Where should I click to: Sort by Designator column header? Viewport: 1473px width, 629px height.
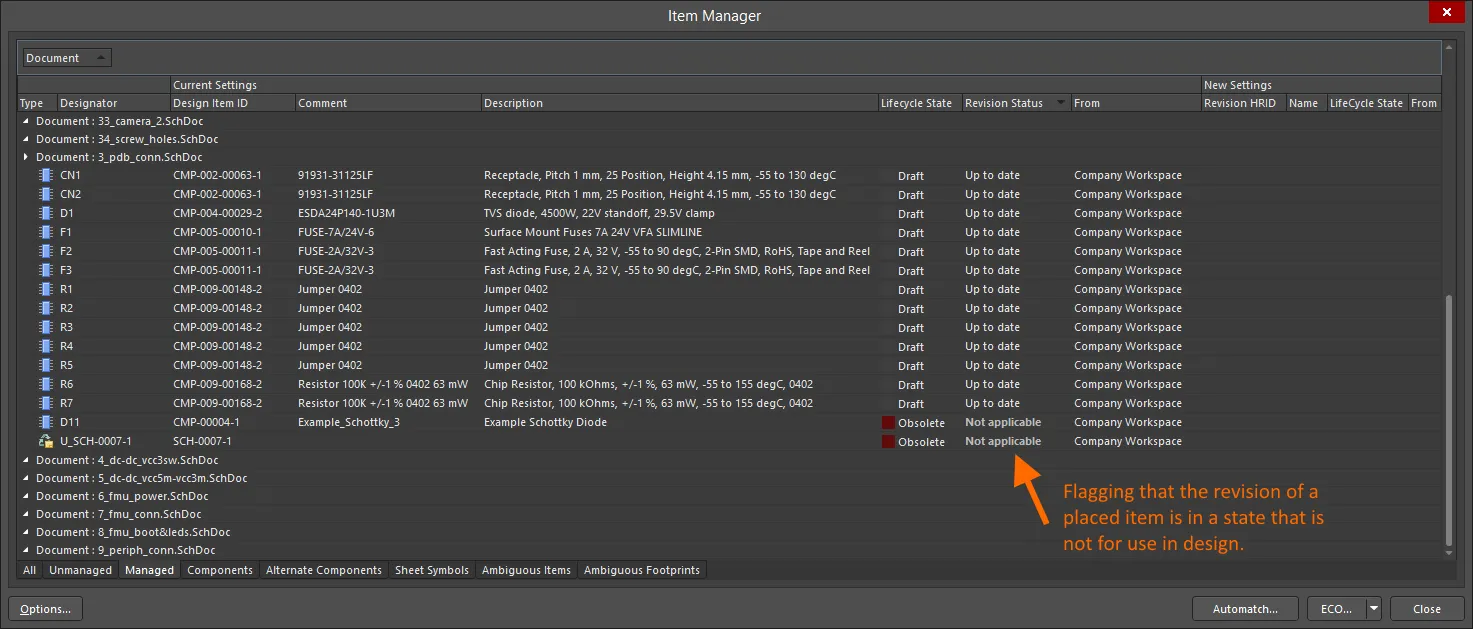click(113, 103)
